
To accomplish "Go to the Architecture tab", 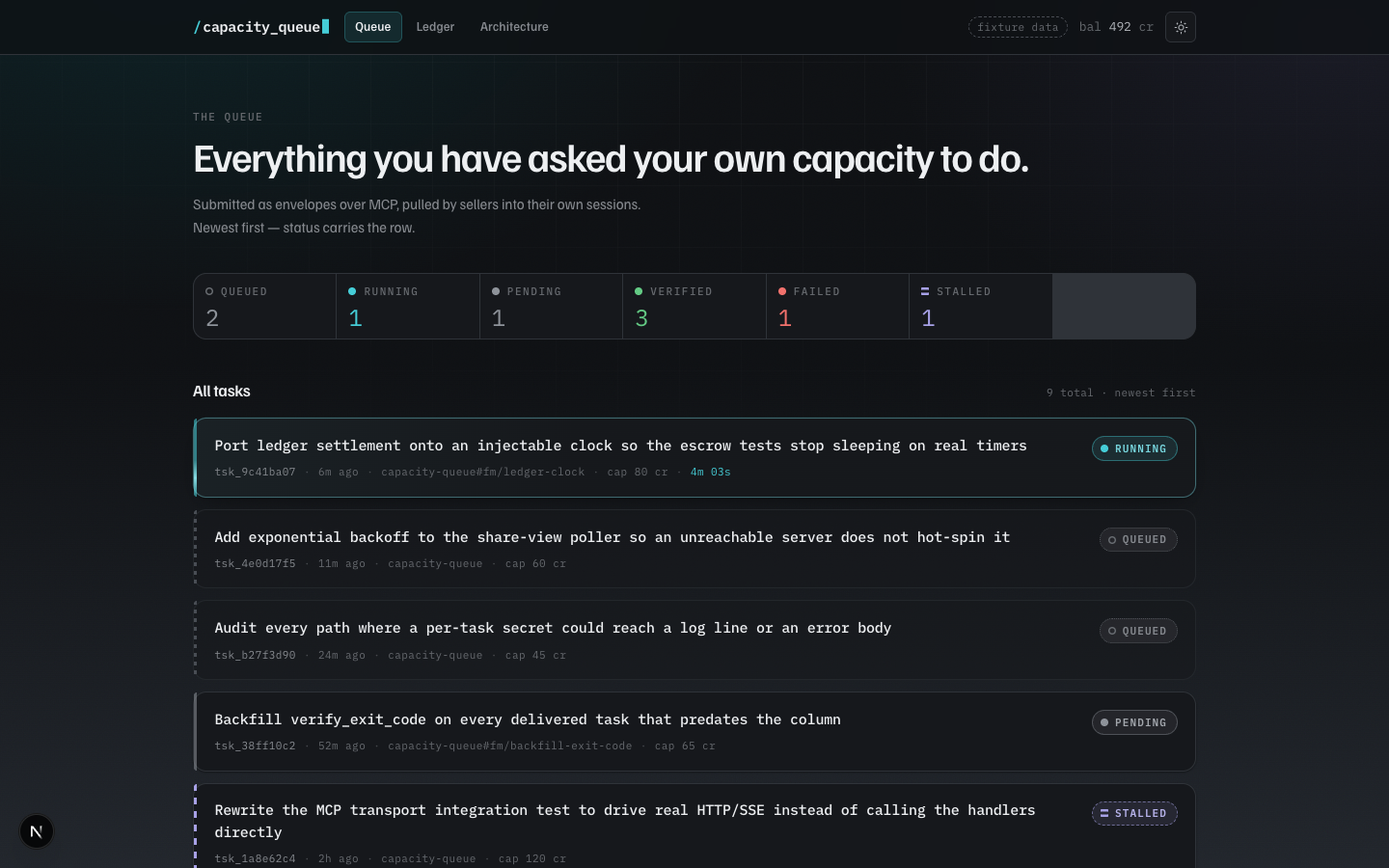I will pyautogui.click(x=514, y=27).
